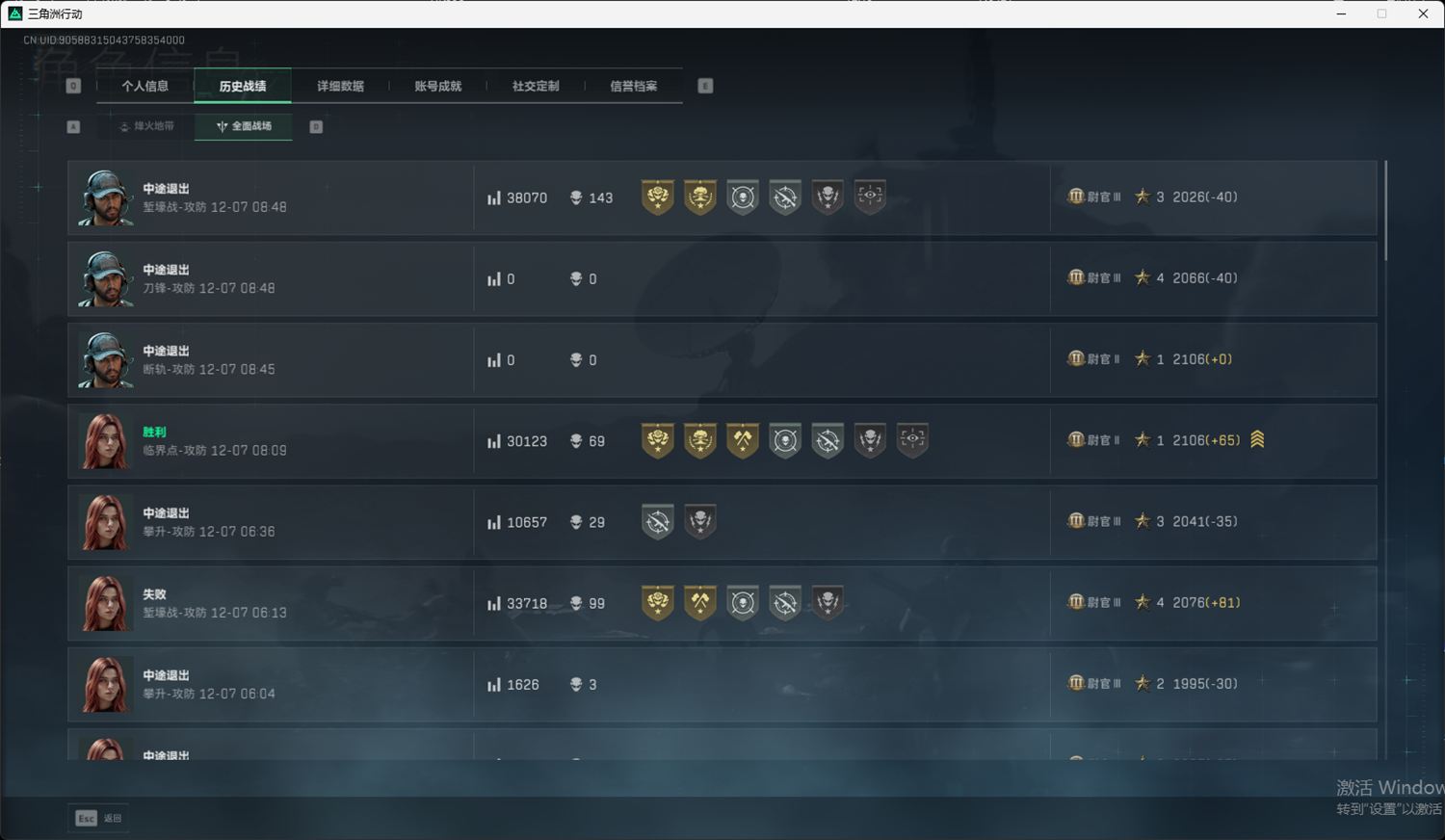Click the gold star icon in the 2026(-40) row

(x=1143, y=197)
